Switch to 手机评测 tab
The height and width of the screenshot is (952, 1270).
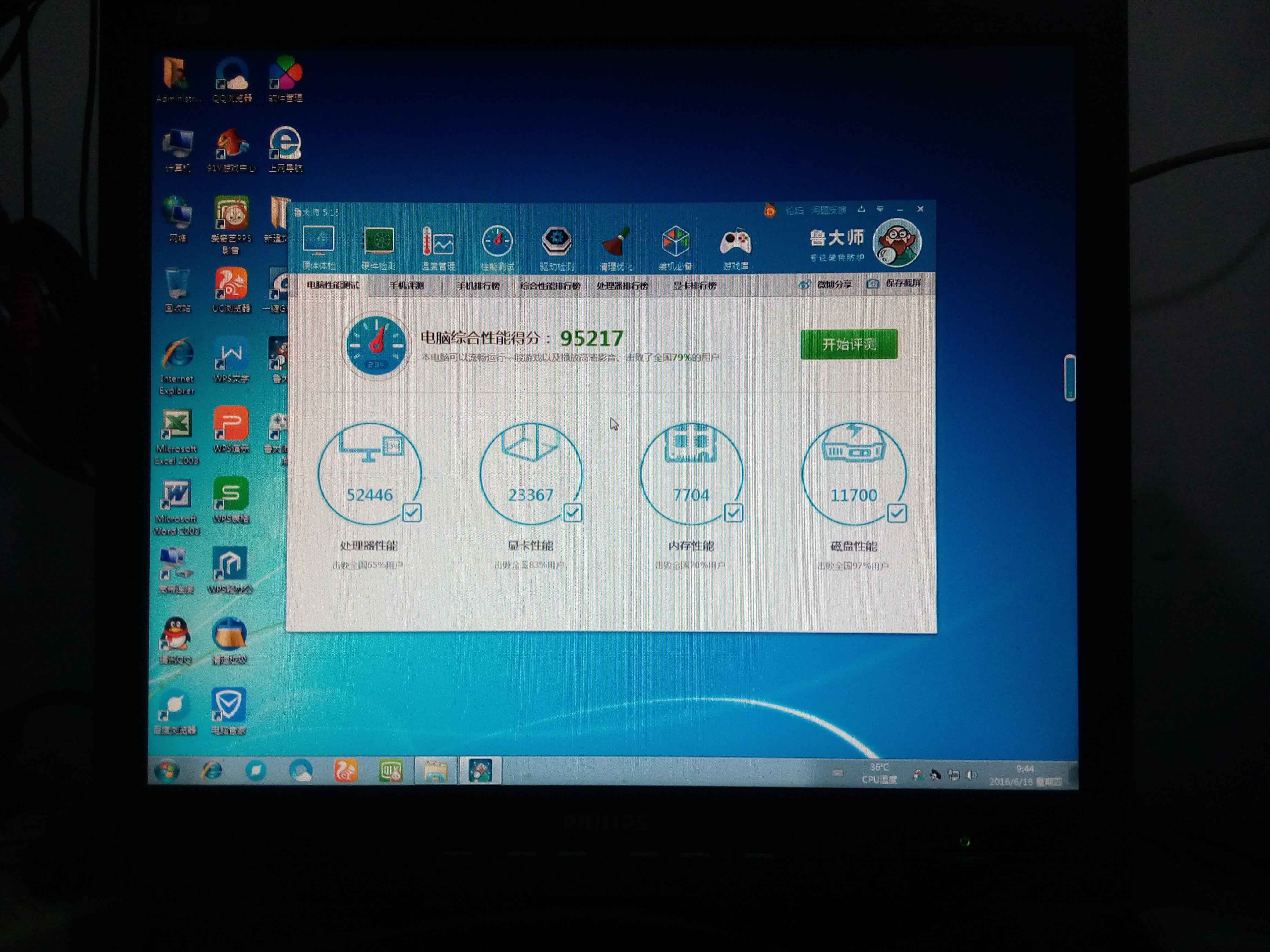pos(407,286)
